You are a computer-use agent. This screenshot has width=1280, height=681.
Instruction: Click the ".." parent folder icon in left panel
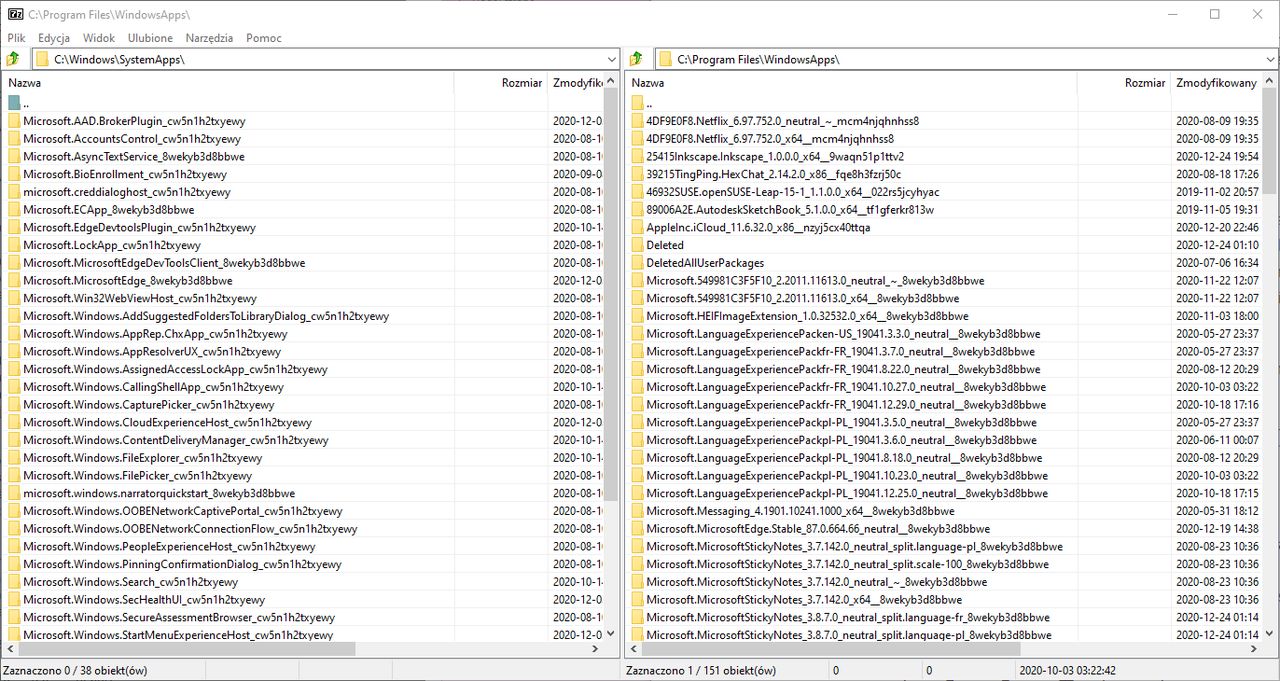pyautogui.click(x=14, y=103)
